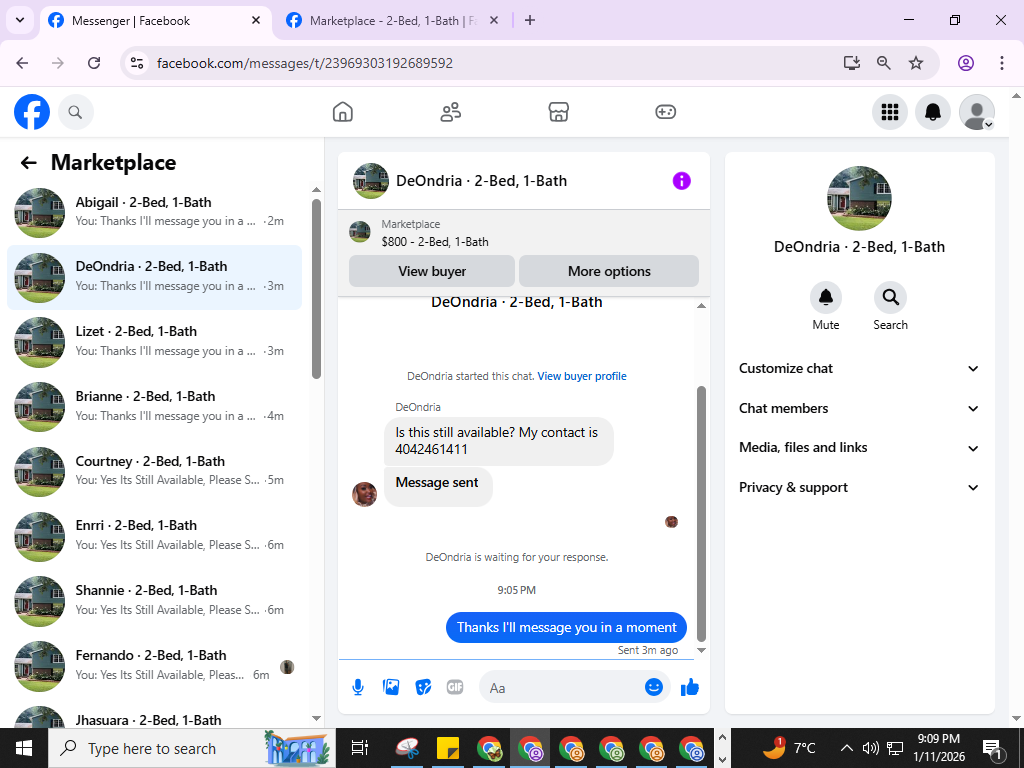The width and height of the screenshot is (1024, 768).
Task: Reload the page
Action: [94, 63]
